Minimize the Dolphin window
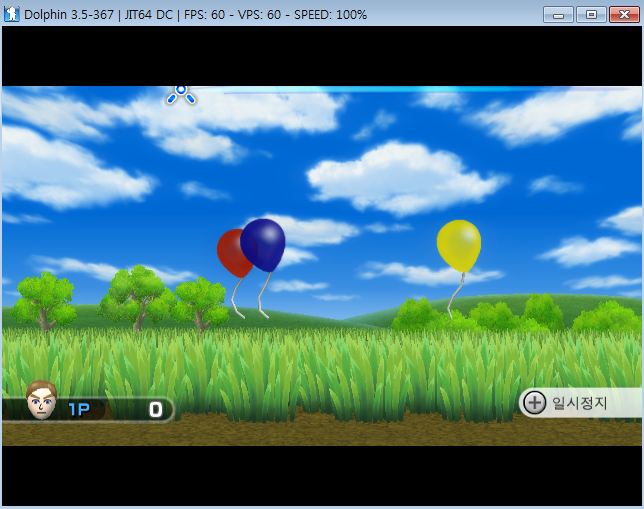Viewport: 644px width, 509px height. click(x=558, y=15)
